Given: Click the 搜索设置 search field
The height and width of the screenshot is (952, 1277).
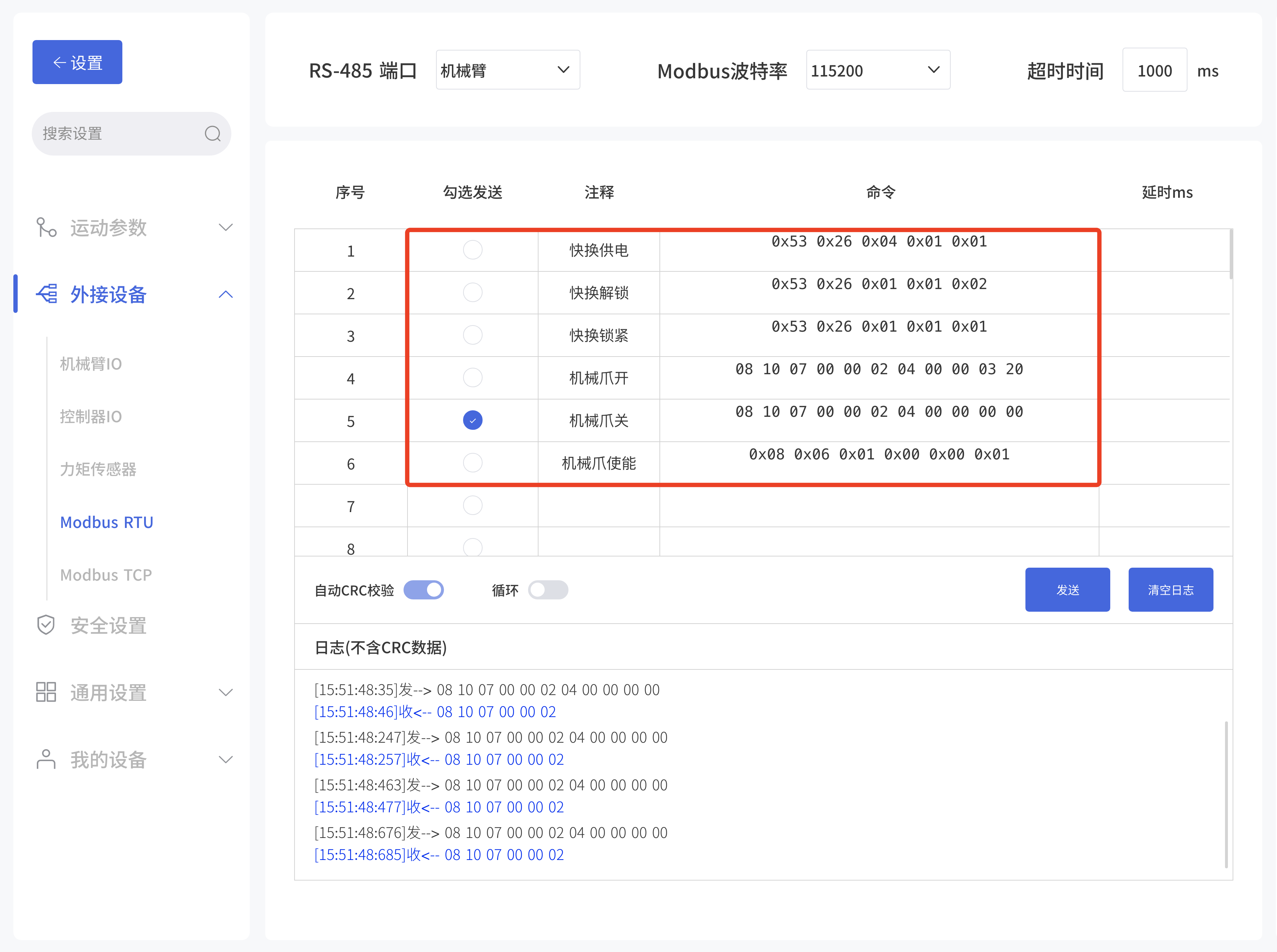Looking at the screenshot, I should tap(131, 134).
